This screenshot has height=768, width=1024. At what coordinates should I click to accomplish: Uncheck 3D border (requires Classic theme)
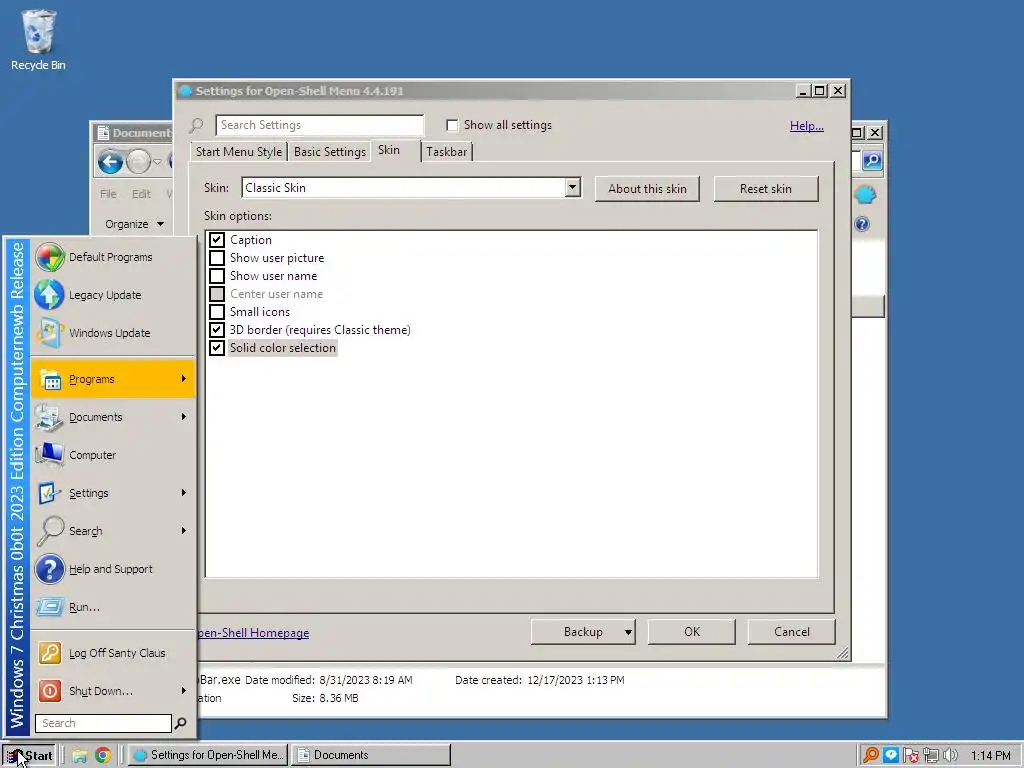[217, 330]
